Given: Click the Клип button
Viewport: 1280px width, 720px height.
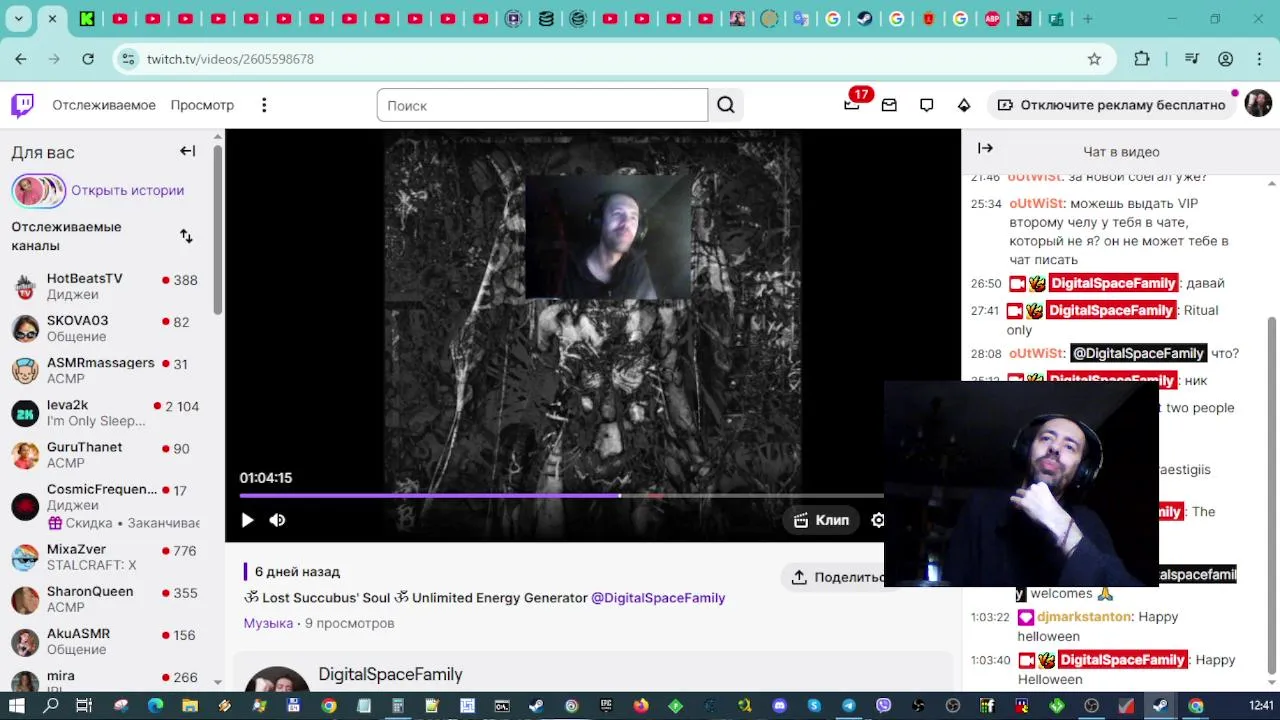Looking at the screenshot, I should [821, 520].
